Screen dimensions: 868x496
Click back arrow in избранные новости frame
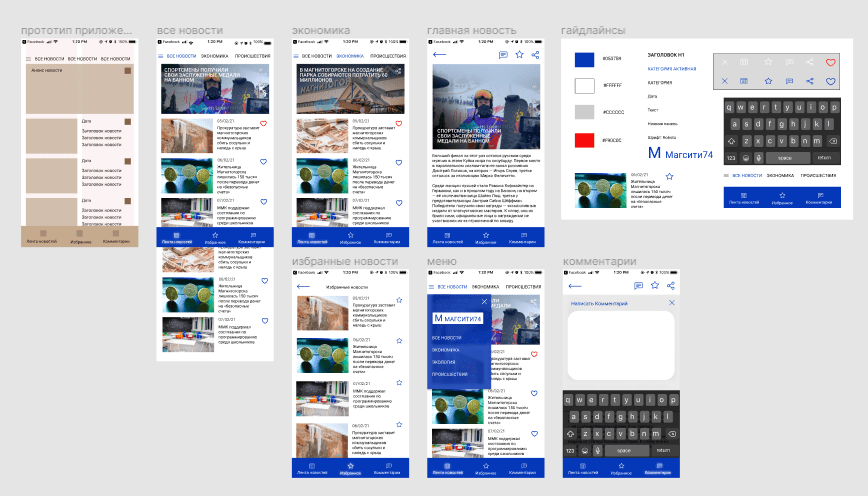coord(303,287)
